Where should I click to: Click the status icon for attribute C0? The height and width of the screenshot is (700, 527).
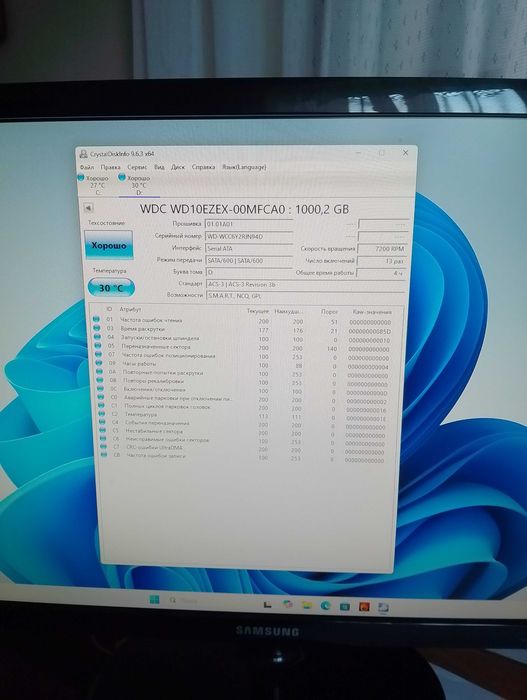100,397
